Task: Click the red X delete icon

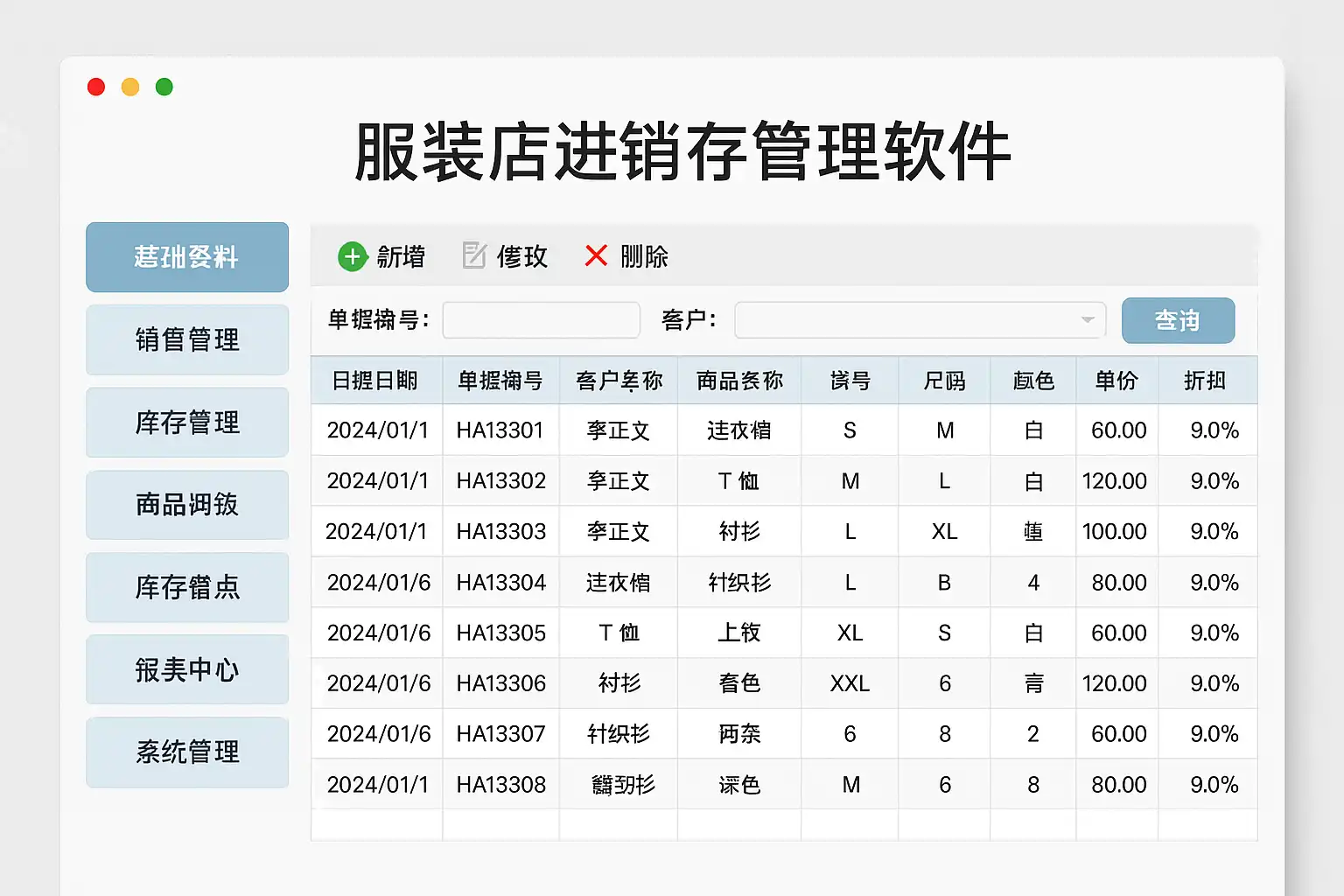Action: point(596,255)
